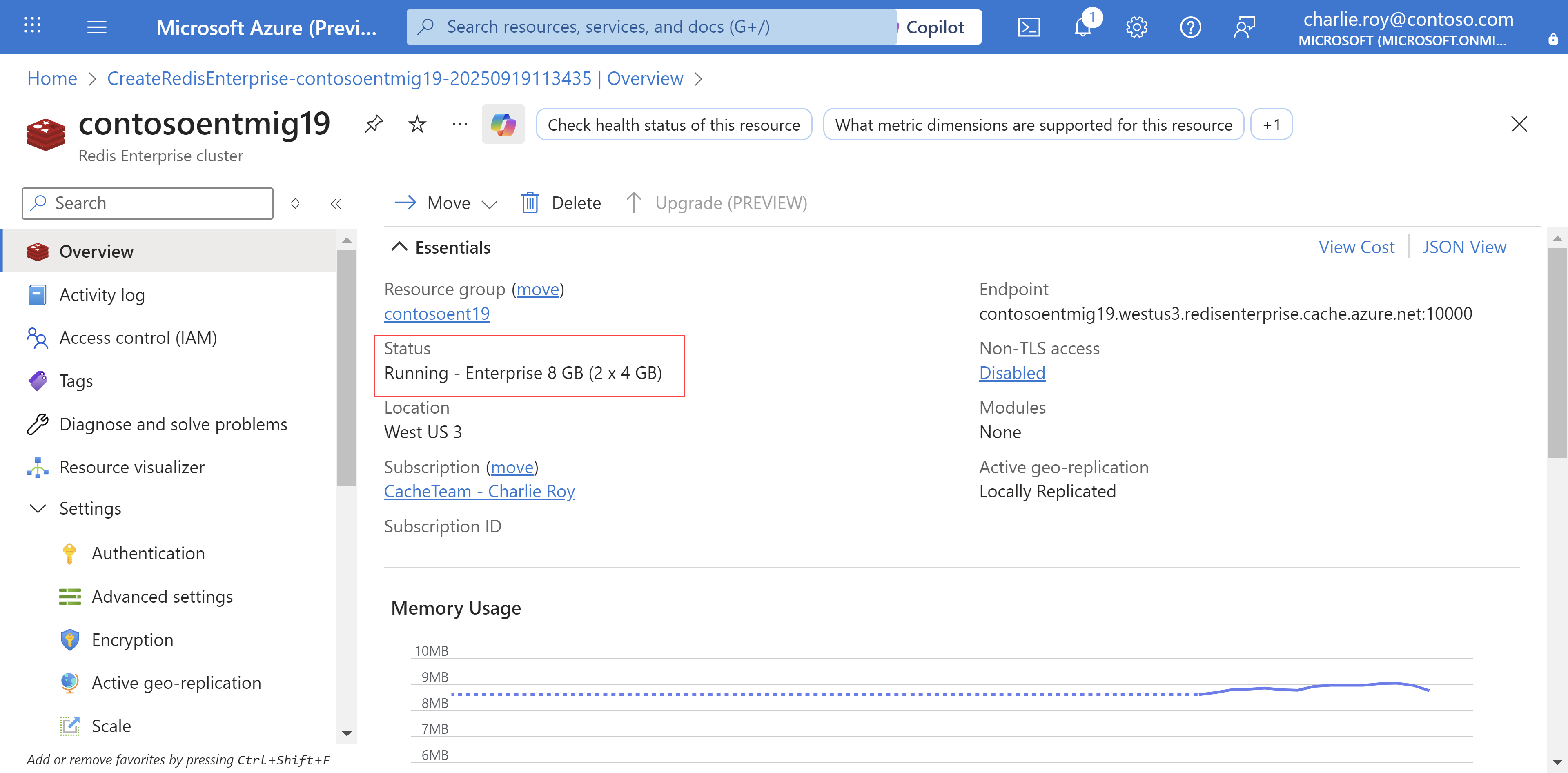1568x773 pixels.
Task: Add resource to favorites with star
Action: [417, 124]
